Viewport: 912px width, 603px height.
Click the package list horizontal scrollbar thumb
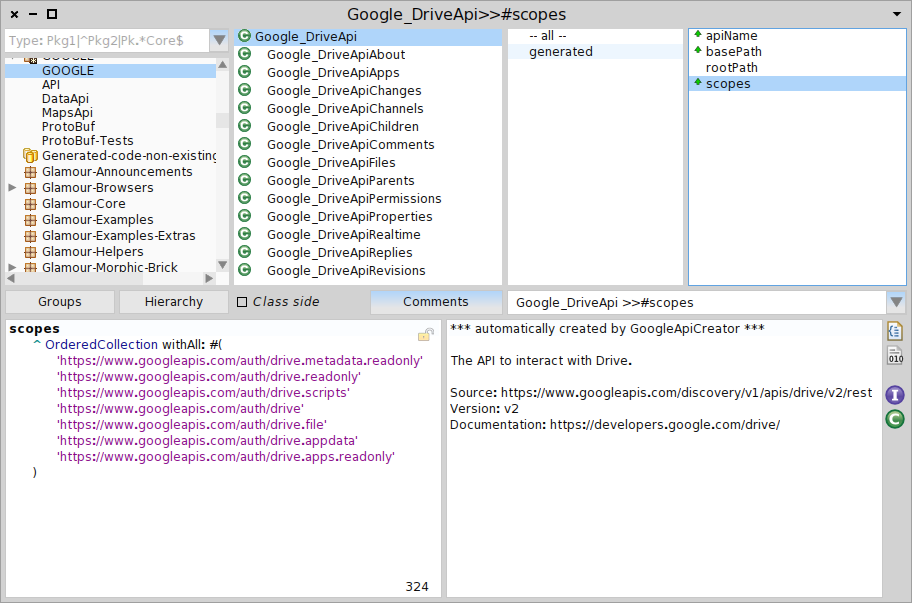(80, 279)
